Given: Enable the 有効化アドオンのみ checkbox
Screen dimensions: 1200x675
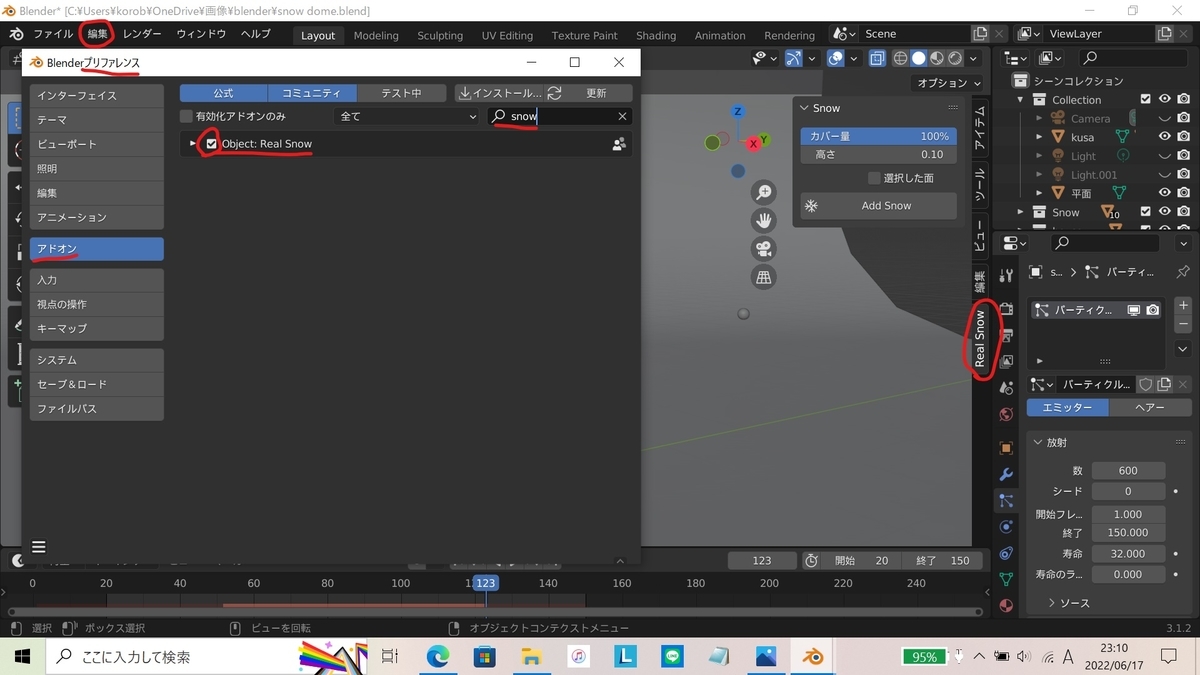Looking at the screenshot, I should [x=186, y=117].
